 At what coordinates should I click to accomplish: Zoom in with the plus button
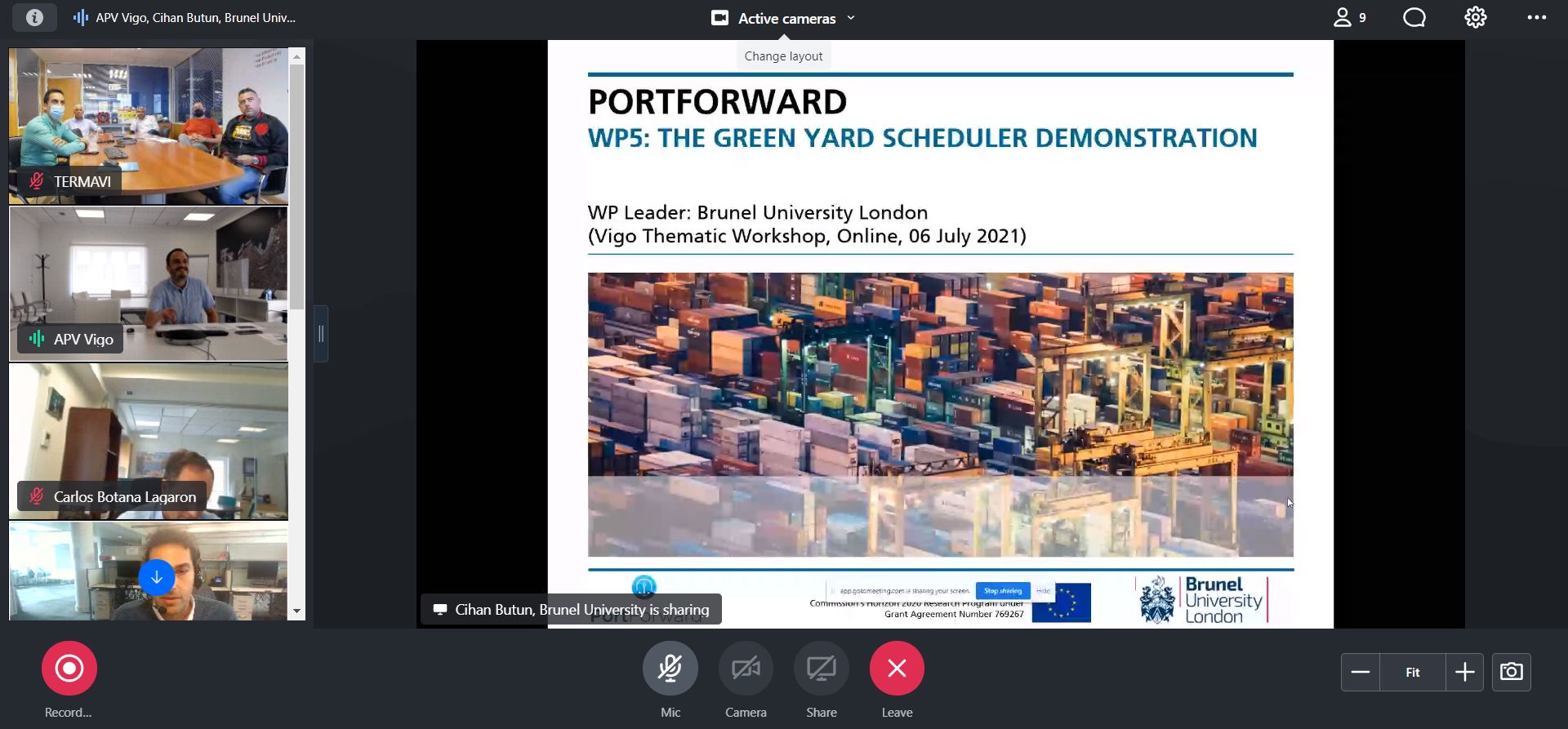[1465, 672]
